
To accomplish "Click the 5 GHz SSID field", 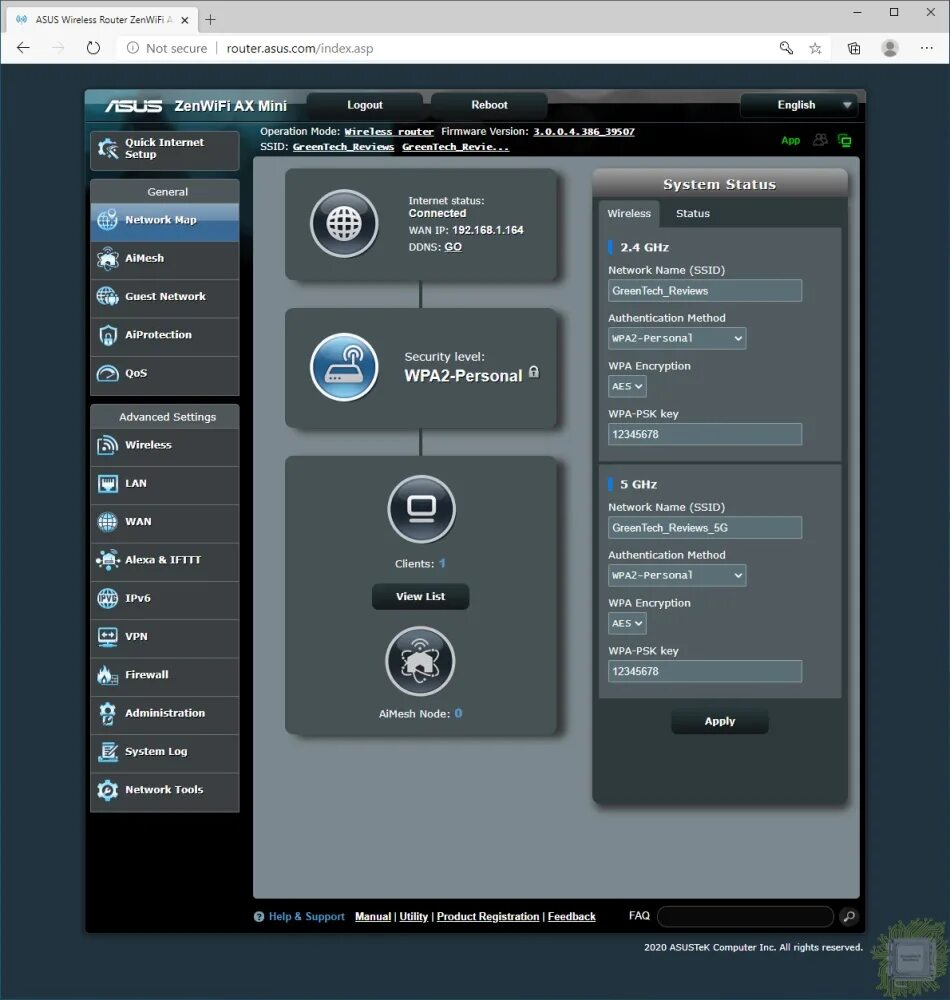I will [705, 528].
